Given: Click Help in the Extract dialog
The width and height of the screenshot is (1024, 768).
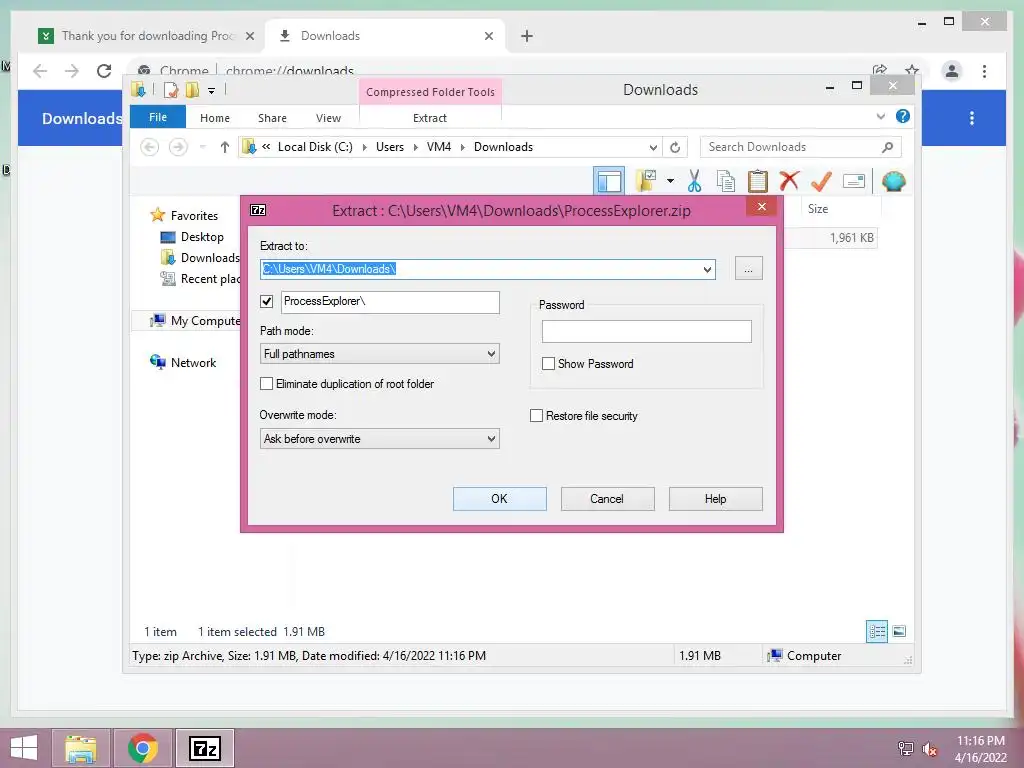Looking at the screenshot, I should click(x=716, y=499).
